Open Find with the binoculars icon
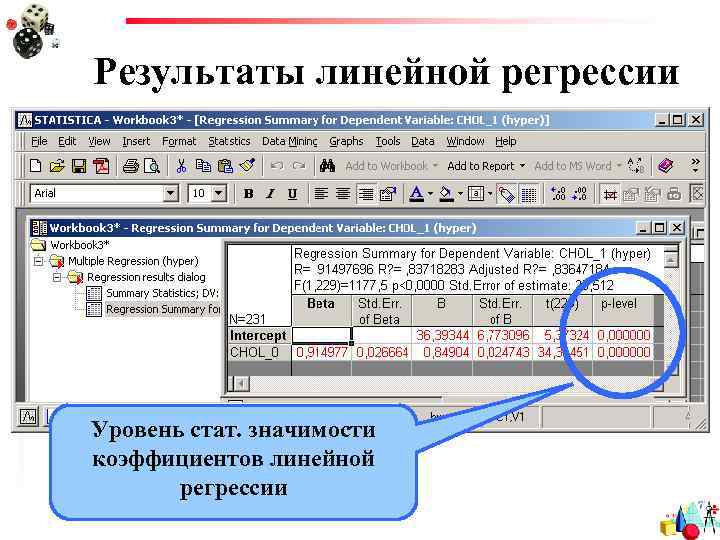Image resolution: width=720 pixels, height=540 pixels. pyautogui.click(x=327, y=166)
